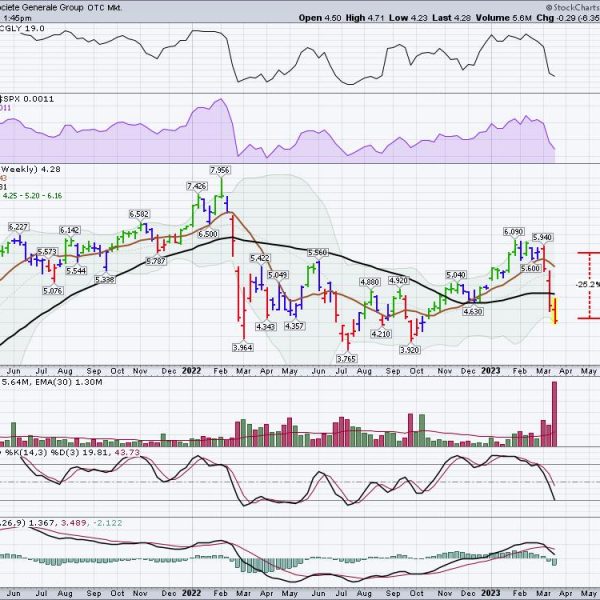Select the 6.582 high price label

coord(139,214)
